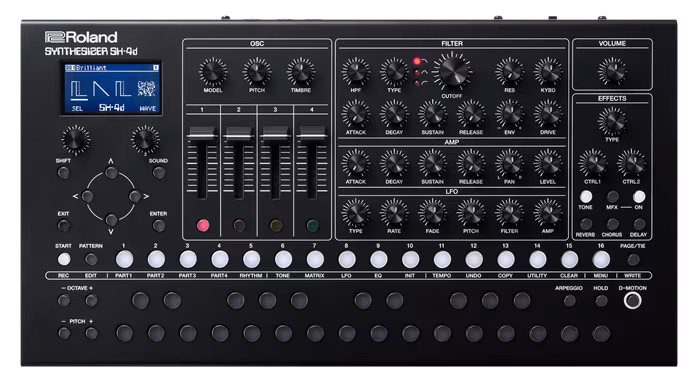Push the PATTERN button
698x384 pixels.
(x=91, y=259)
